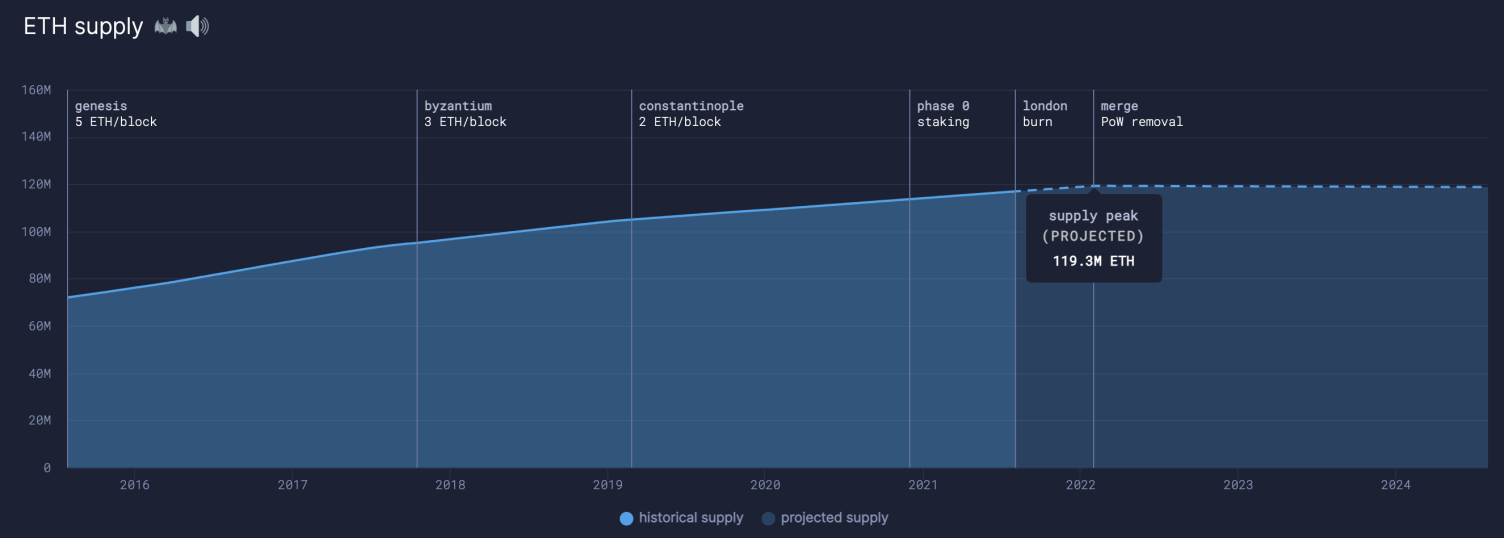Click the 2023 x-axis label
The height and width of the screenshot is (538, 1504).
click(1238, 485)
